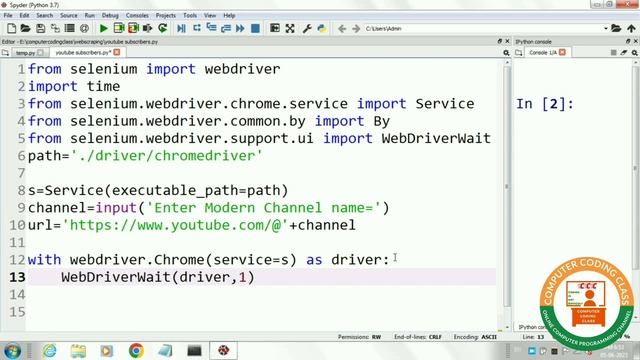This screenshot has width=640, height=360.
Task: Click the Save all files icon
Action: (x=55, y=28)
